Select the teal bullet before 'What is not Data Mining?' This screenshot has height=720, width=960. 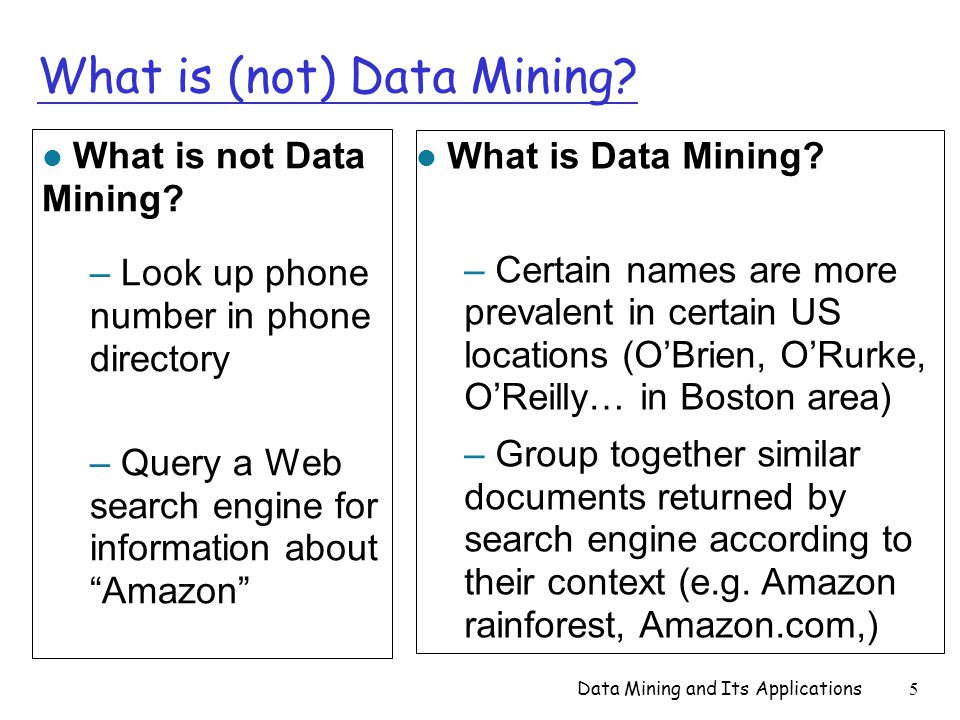53,158
